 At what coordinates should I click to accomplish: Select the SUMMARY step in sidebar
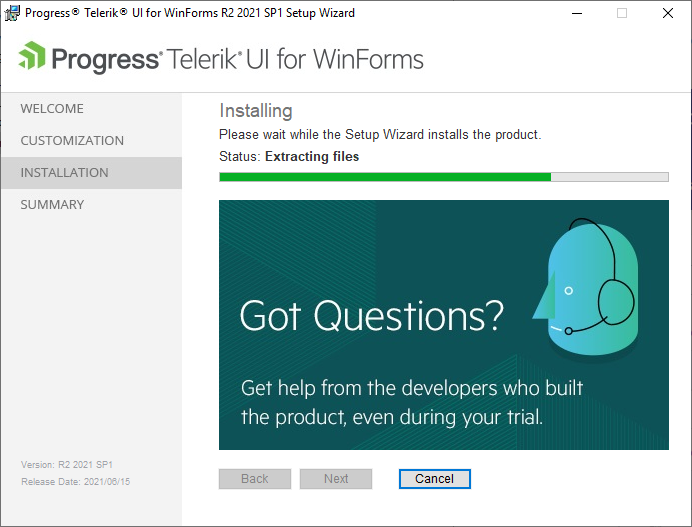click(52, 205)
